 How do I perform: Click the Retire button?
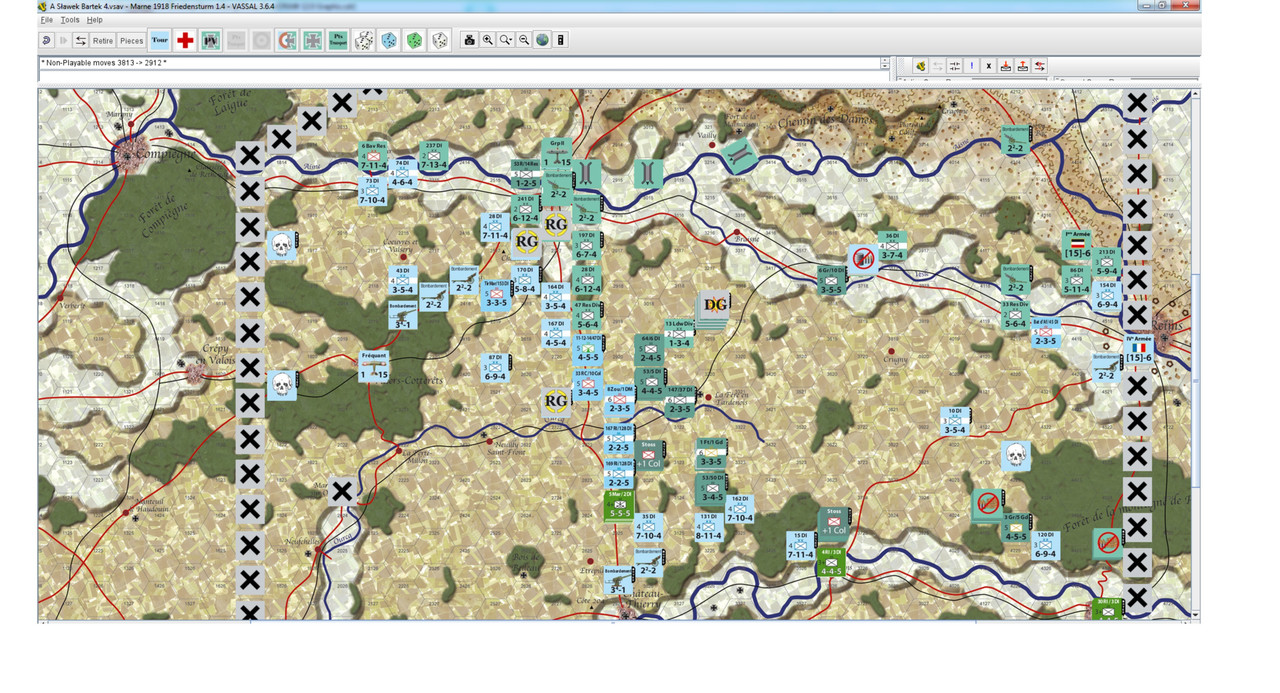tap(103, 40)
